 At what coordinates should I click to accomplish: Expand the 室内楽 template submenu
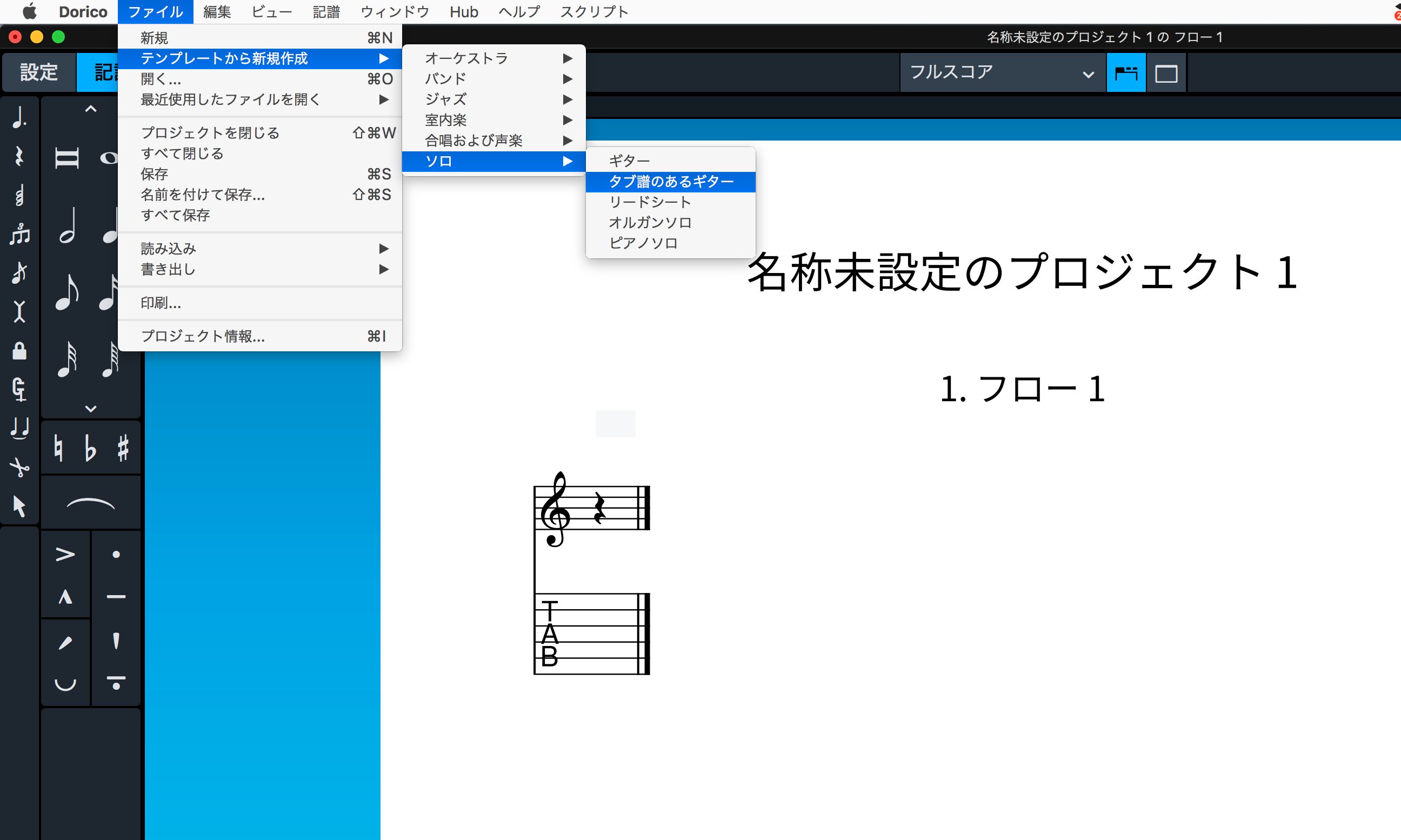point(493,120)
